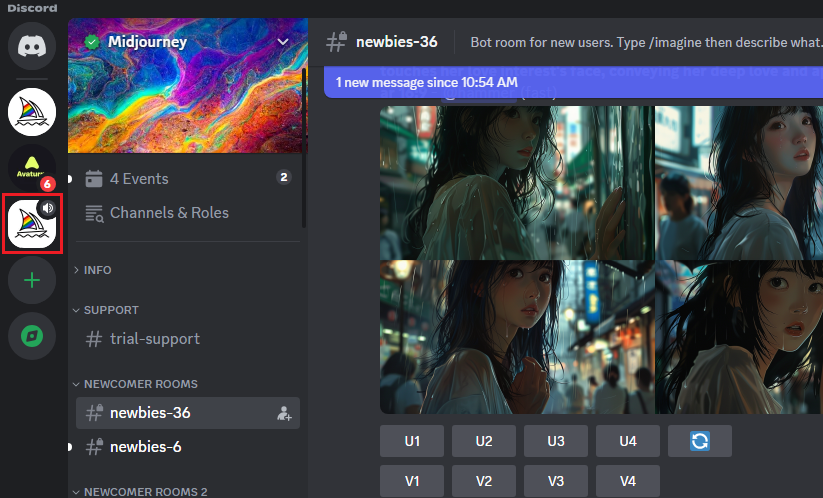Open Explore Discoverable Servers compass icon
Image resolution: width=823 pixels, height=498 pixels.
(32, 336)
